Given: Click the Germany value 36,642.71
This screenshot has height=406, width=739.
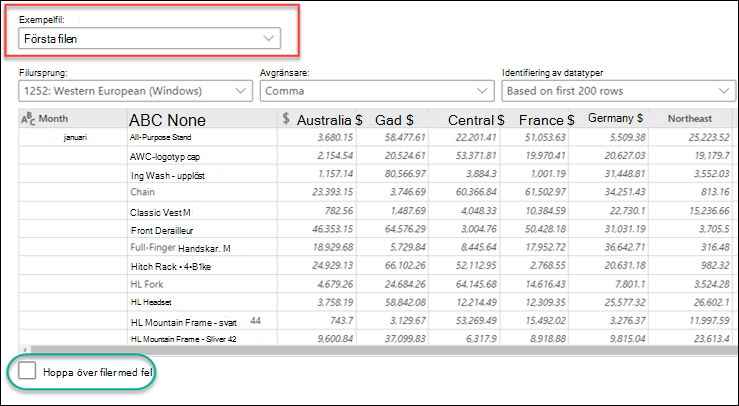Looking at the screenshot, I should pyautogui.click(x=625, y=247).
